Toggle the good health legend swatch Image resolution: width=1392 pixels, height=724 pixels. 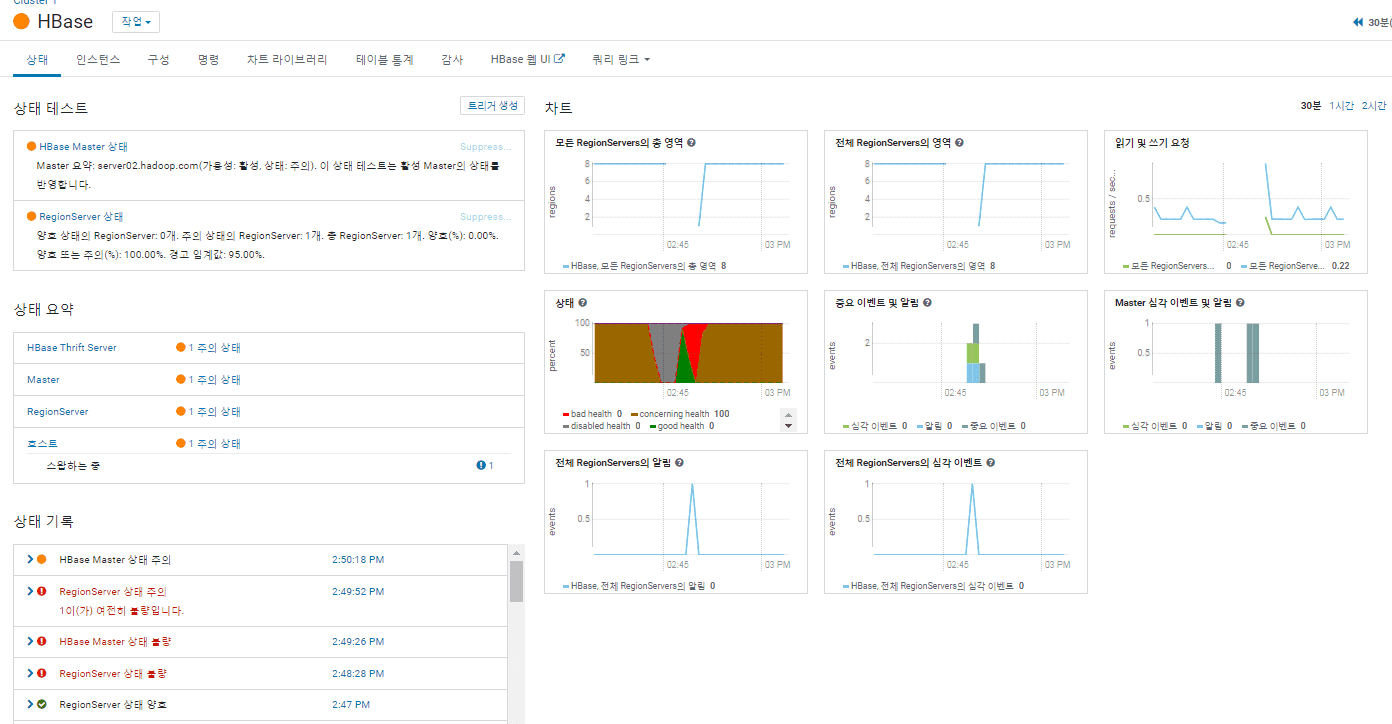[x=653, y=426]
